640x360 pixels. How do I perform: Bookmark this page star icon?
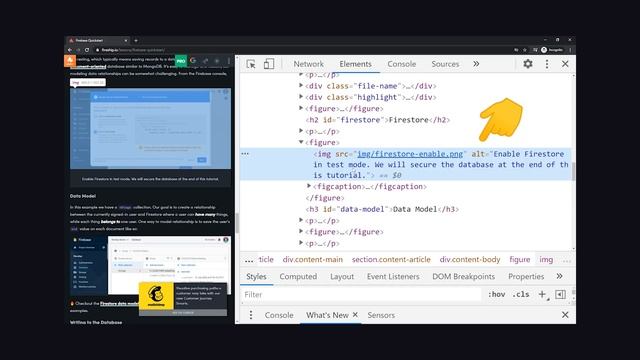point(525,50)
